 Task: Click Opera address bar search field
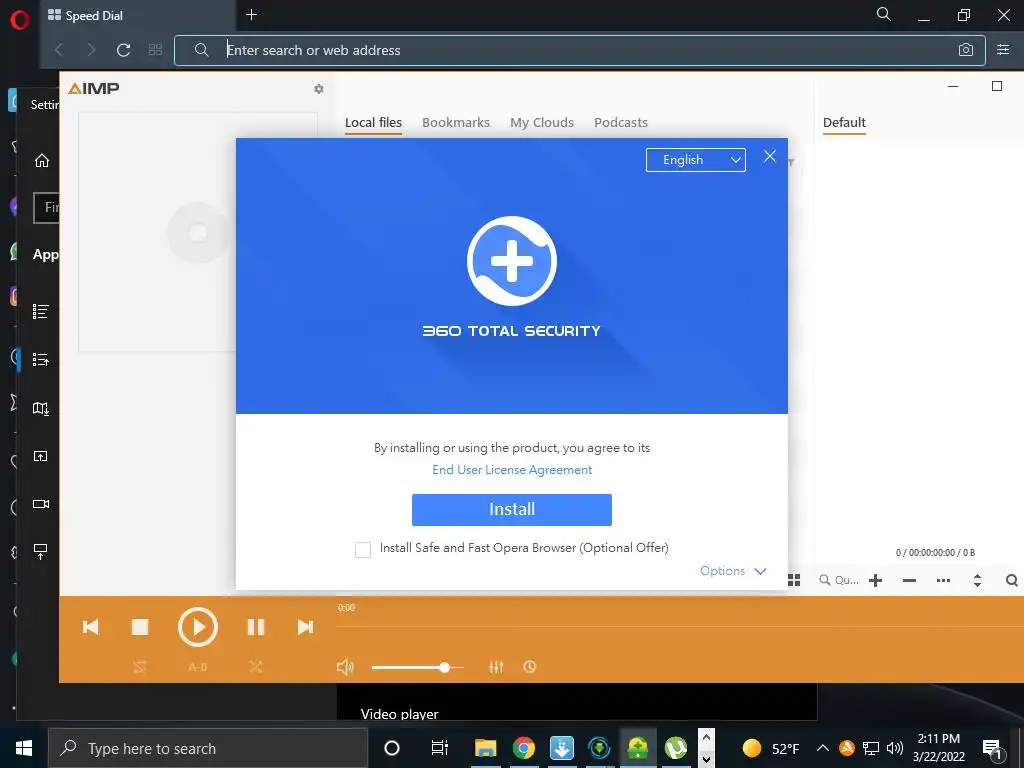579,50
